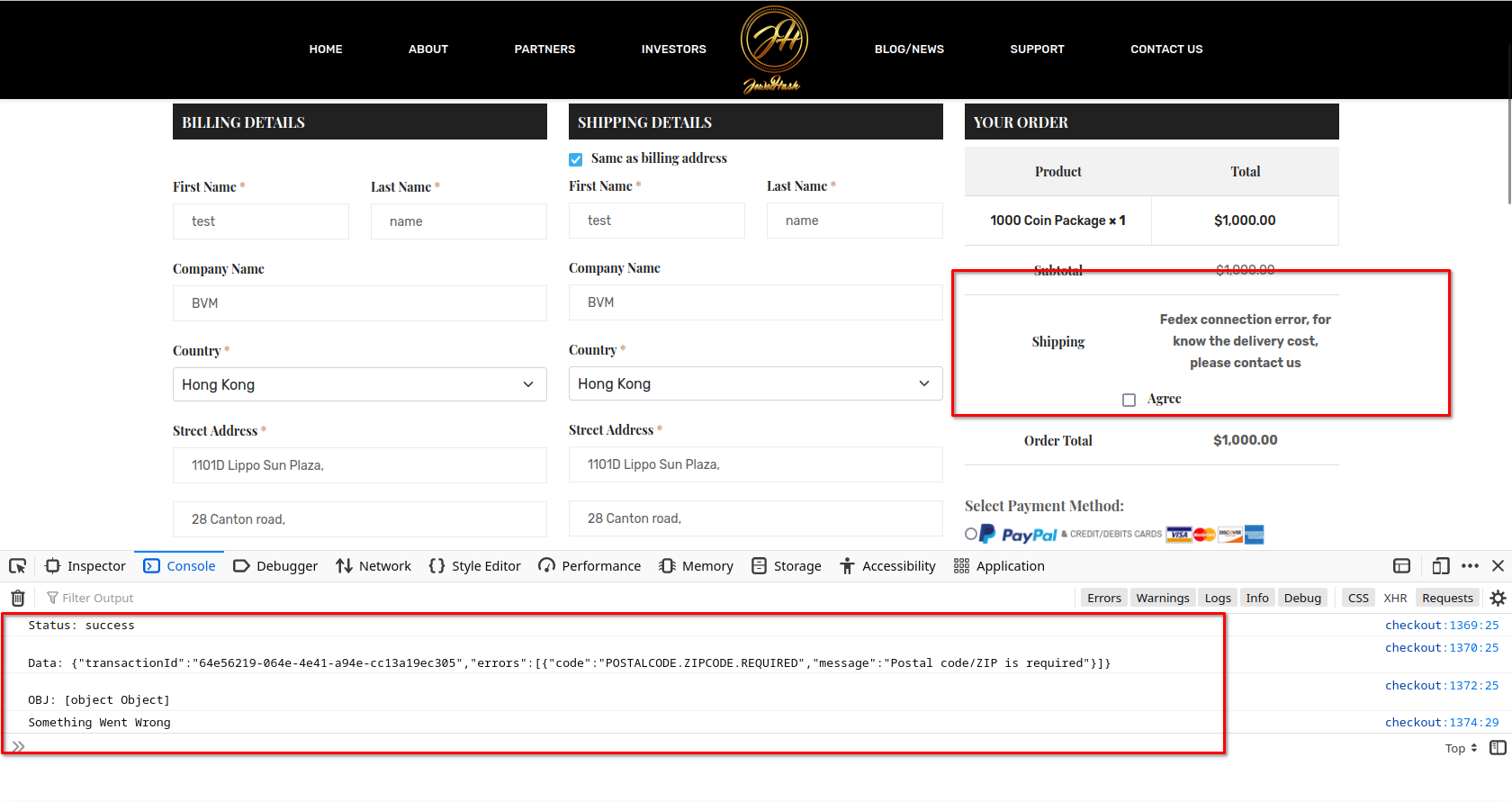Click the billing First Name field
This screenshot has width=1512, height=802.
click(x=260, y=221)
